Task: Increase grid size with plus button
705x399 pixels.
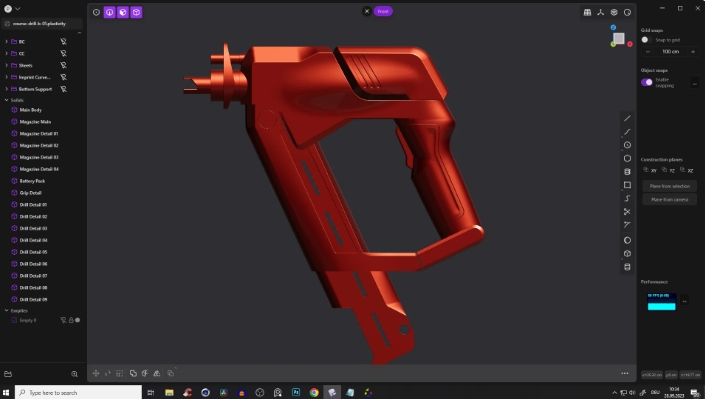Action: point(693,52)
